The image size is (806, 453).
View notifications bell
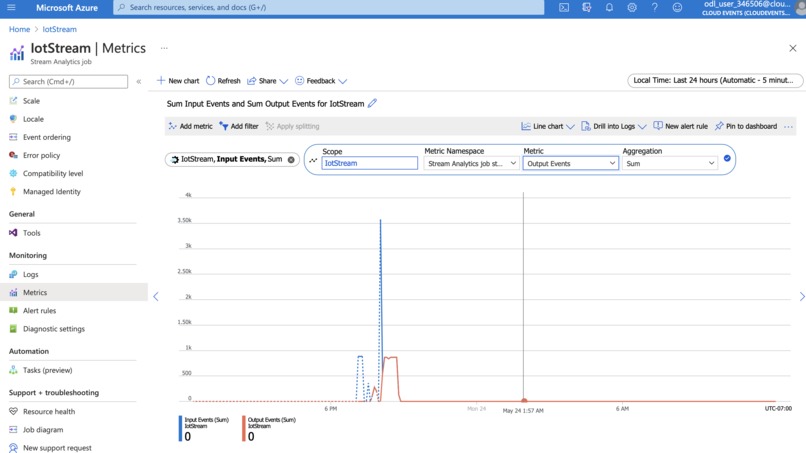click(609, 7)
